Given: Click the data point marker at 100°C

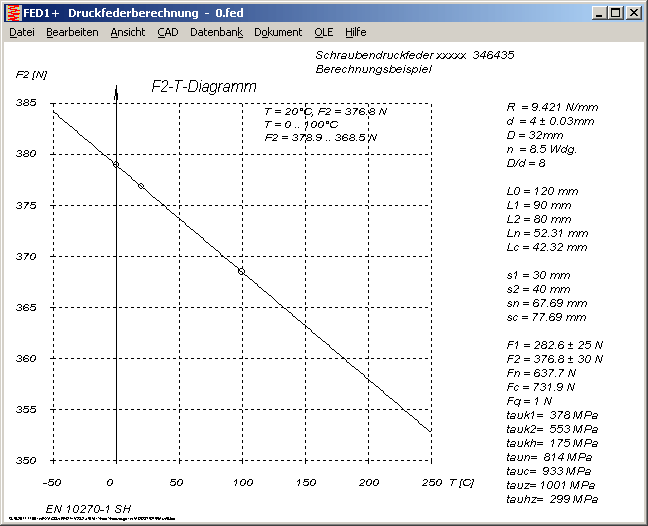Looking at the screenshot, I should (241, 271).
